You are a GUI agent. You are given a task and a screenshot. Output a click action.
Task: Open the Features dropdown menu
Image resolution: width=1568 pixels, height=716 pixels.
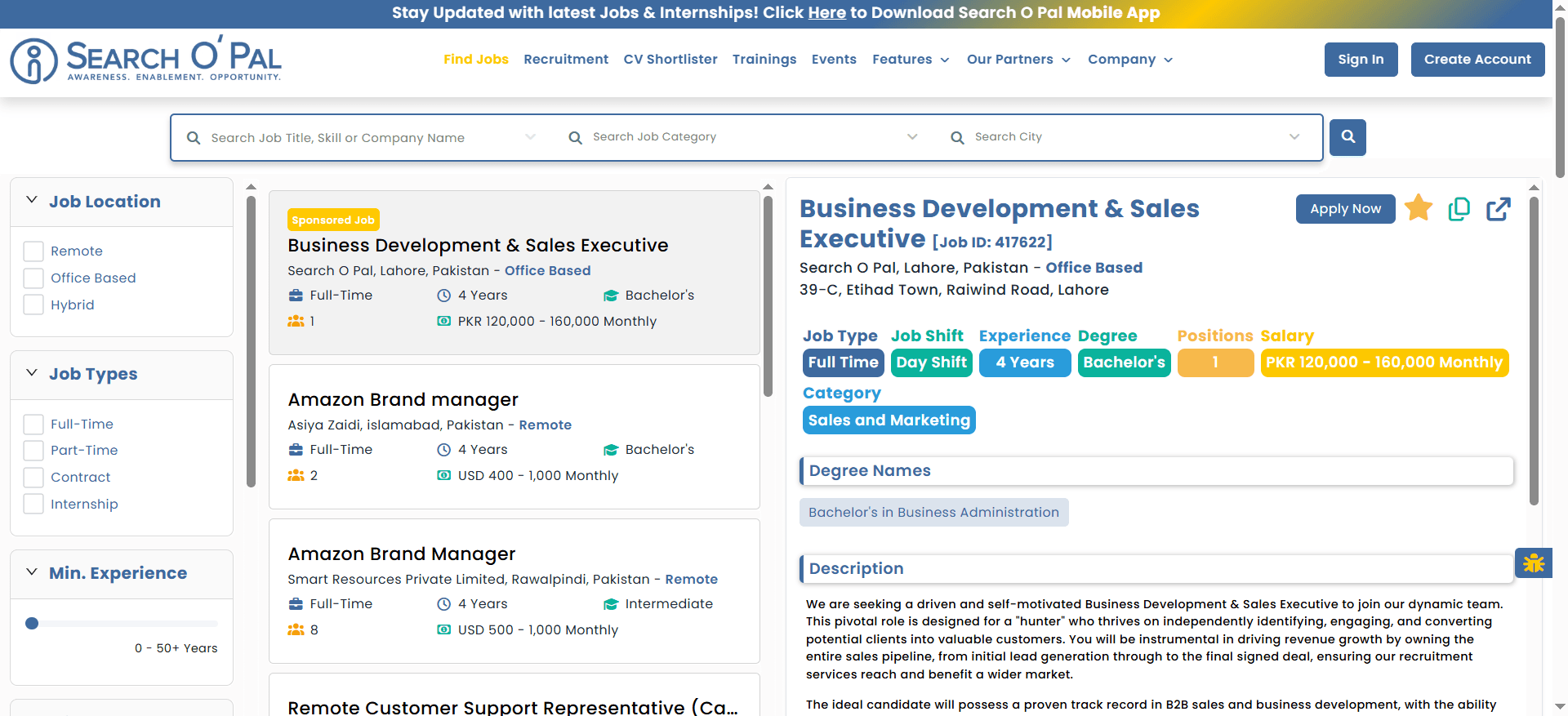(911, 60)
